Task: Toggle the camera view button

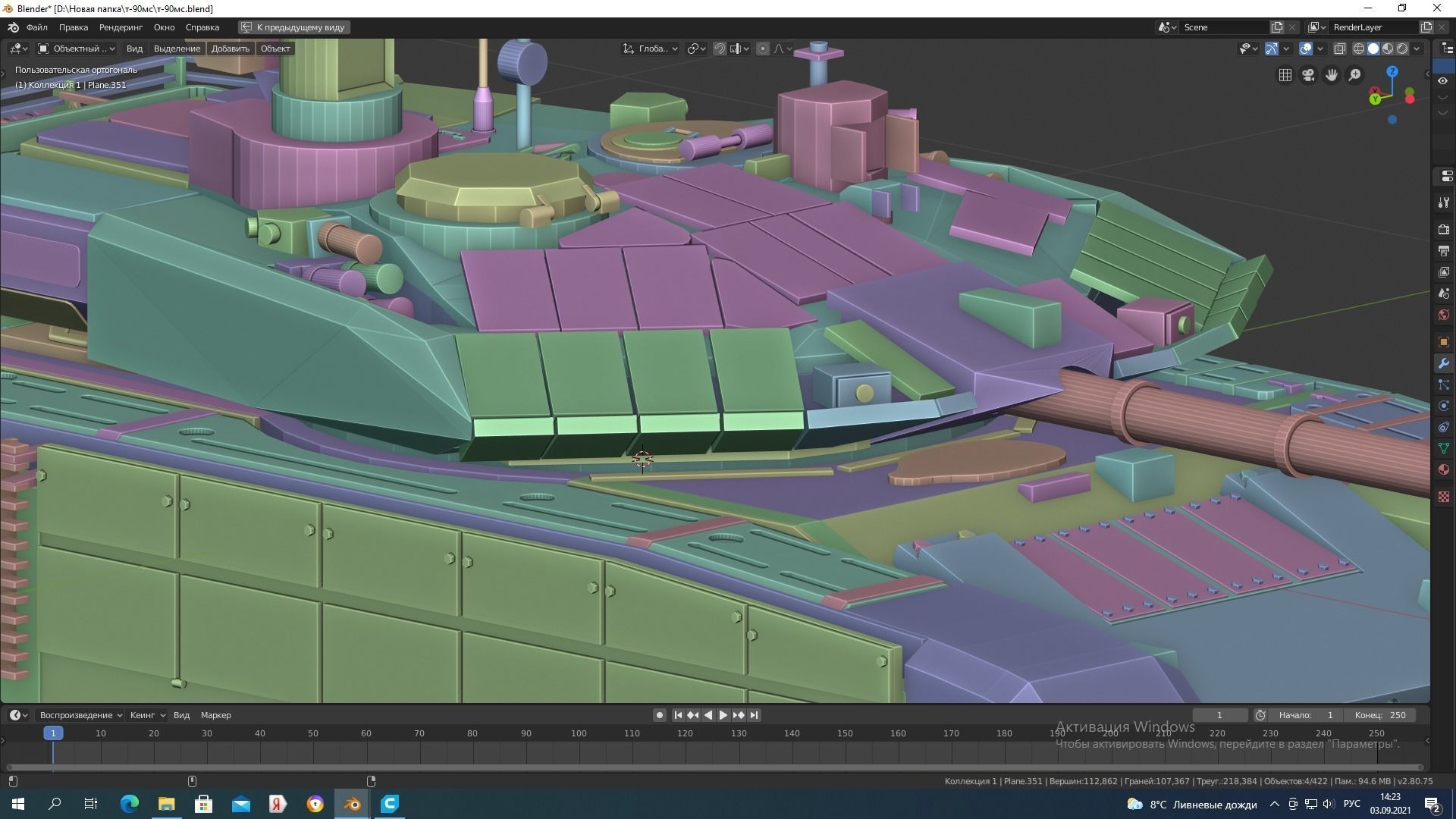Action: pyautogui.click(x=1308, y=75)
